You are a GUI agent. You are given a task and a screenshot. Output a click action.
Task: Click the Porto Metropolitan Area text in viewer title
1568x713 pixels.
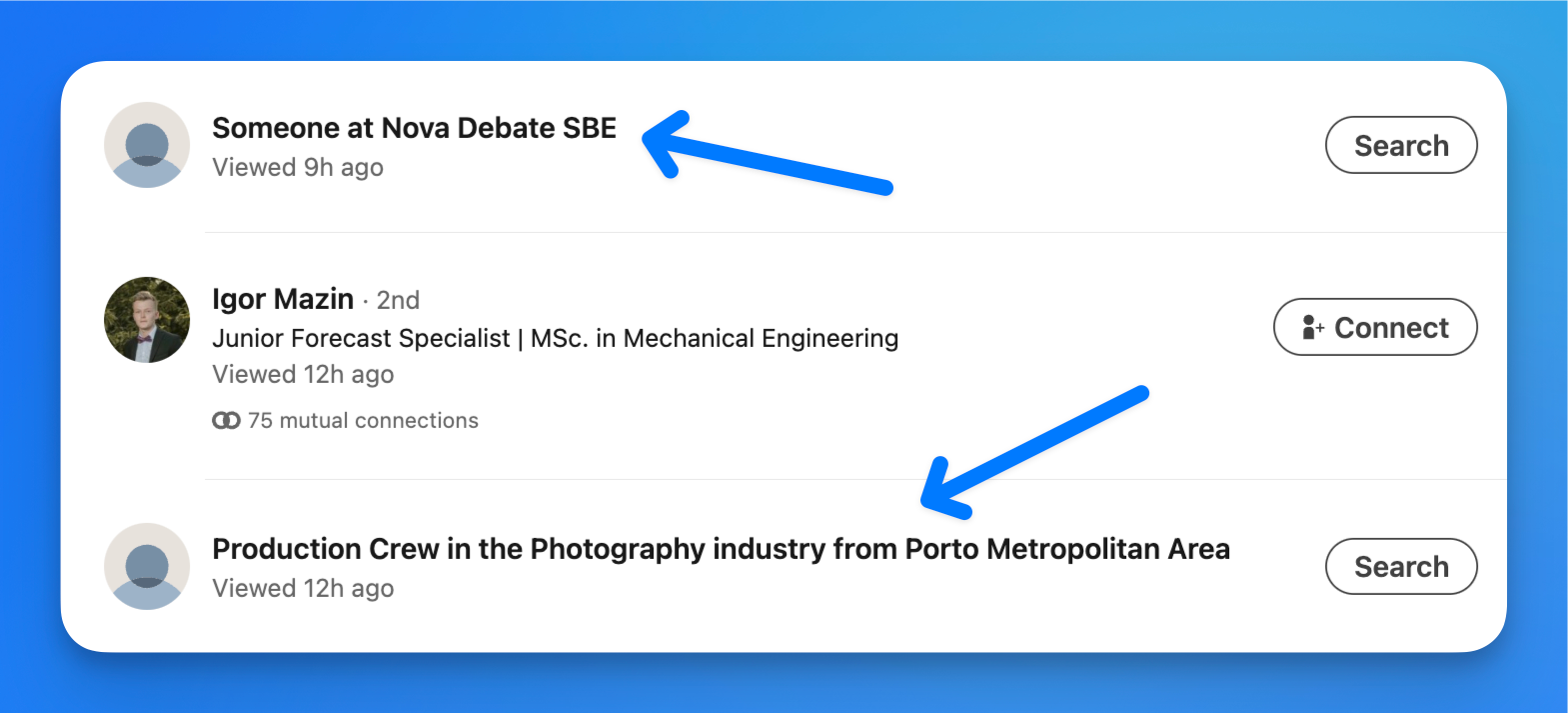point(1067,549)
